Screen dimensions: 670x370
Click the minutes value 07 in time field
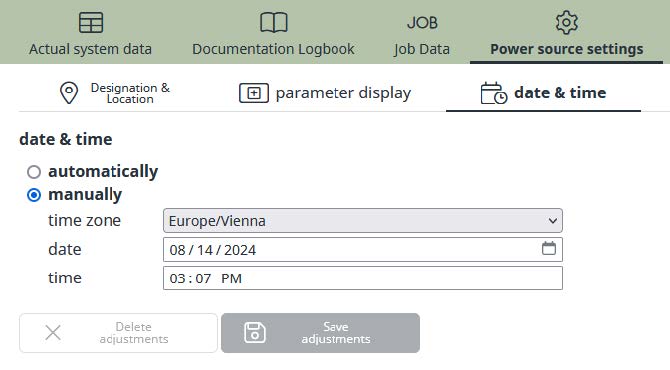203,279
